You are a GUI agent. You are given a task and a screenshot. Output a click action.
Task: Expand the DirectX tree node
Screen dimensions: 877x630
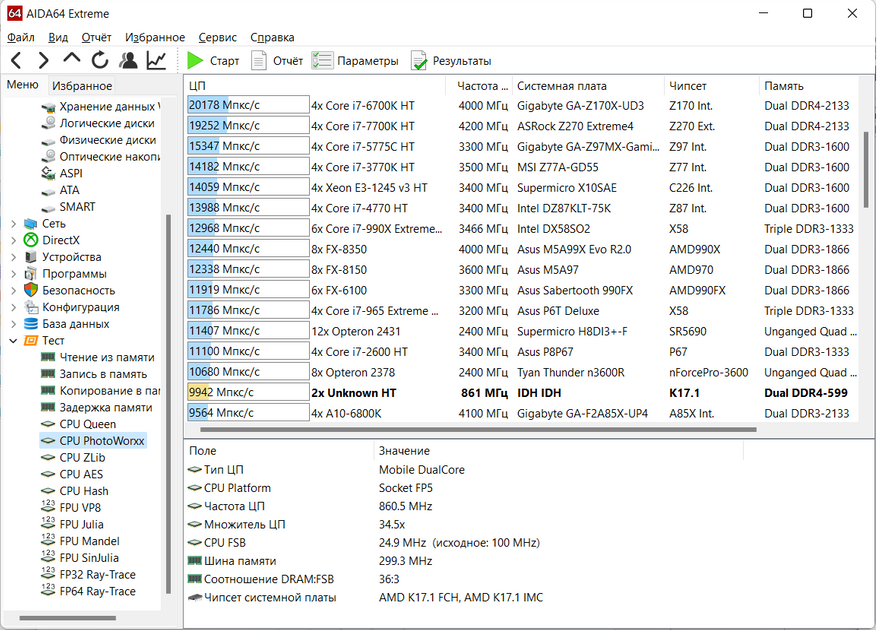(x=12, y=240)
